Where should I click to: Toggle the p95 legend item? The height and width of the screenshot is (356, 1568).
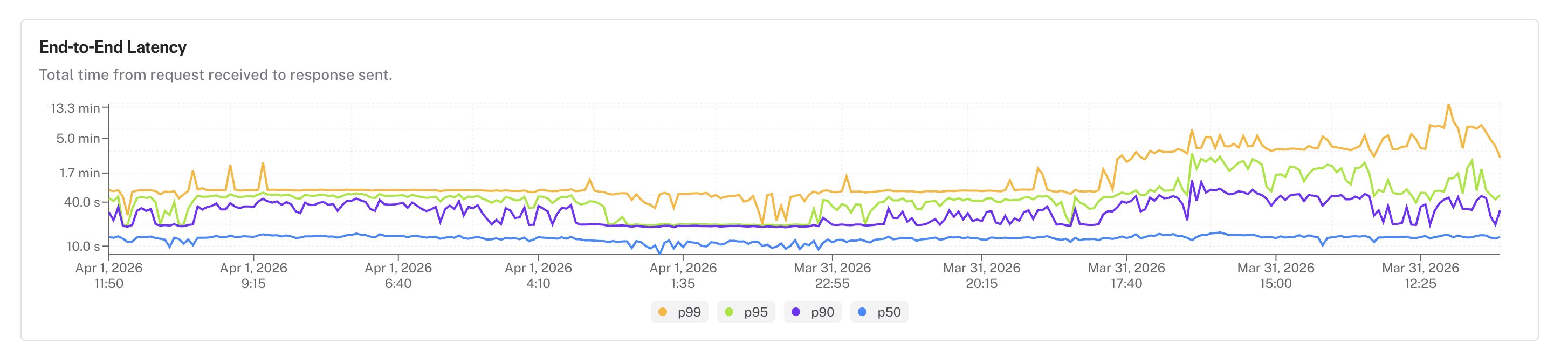(x=746, y=312)
